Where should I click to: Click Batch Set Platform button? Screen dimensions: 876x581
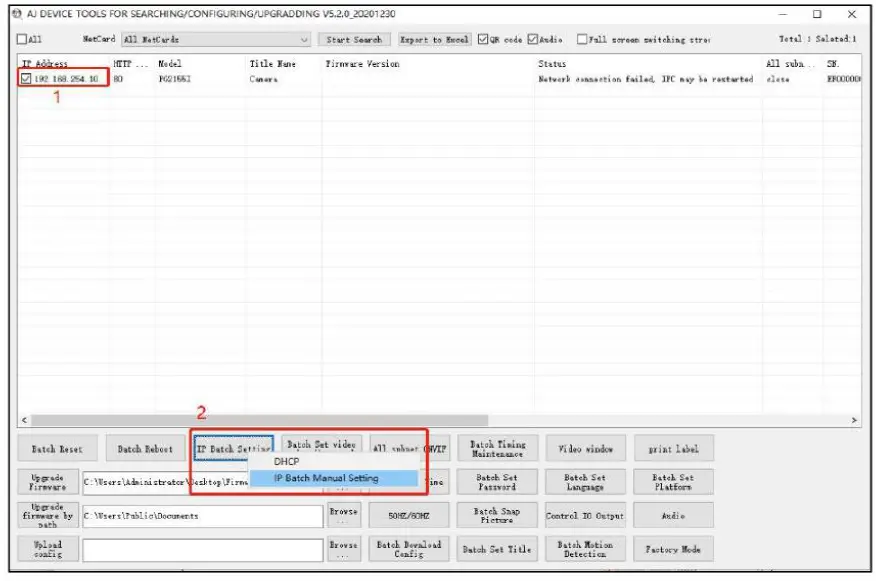click(673, 482)
